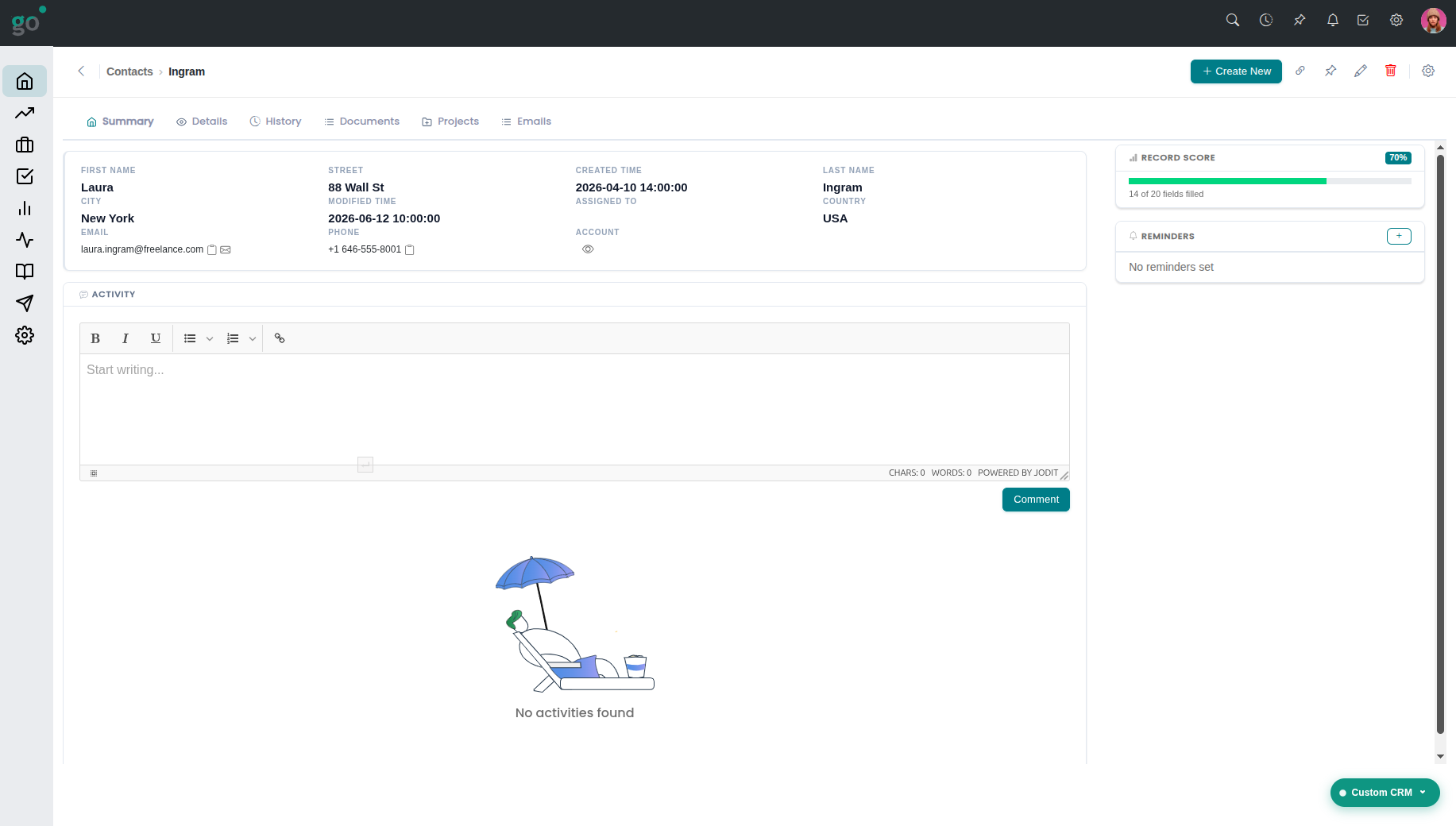
Task: Open the user avatar menu
Action: point(1434,21)
